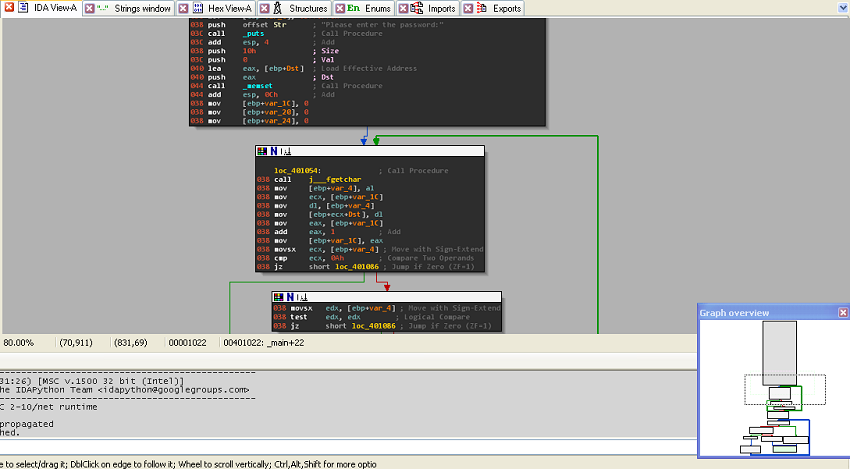The height and width of the screenshot is (469, 850).
Task: Click the loc_401086 jump target after cmp ecx
Action: [x=357, y=267]
